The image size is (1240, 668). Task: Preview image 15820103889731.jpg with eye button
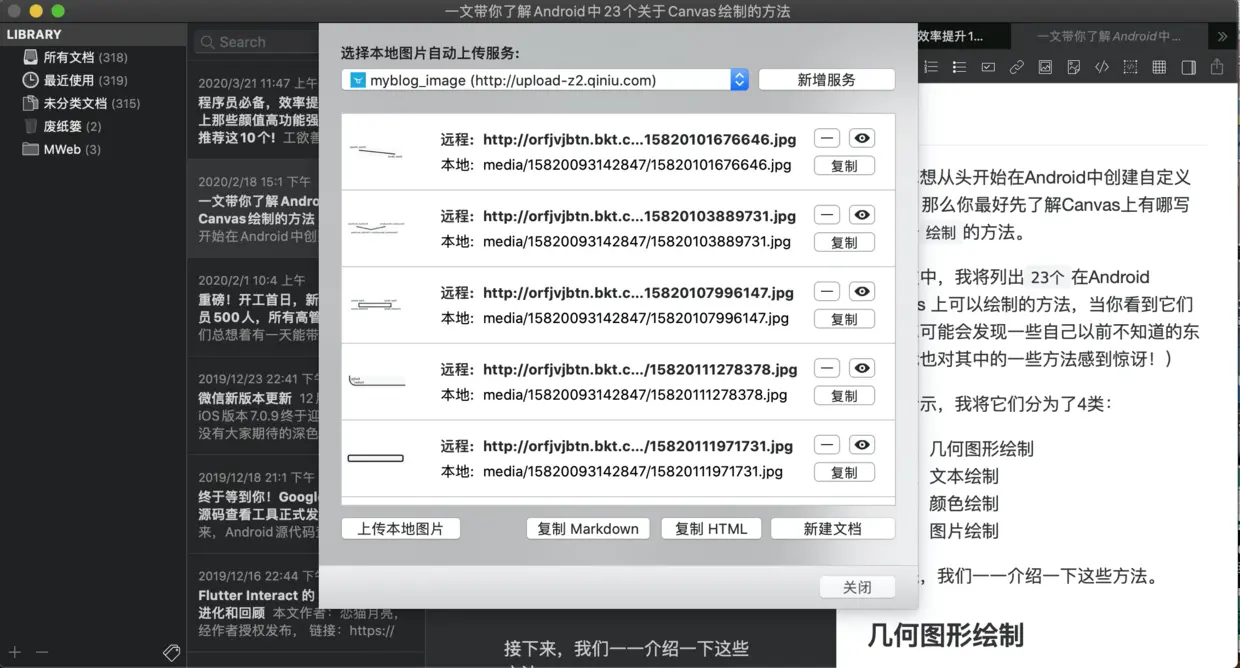[x=862, y=215]
